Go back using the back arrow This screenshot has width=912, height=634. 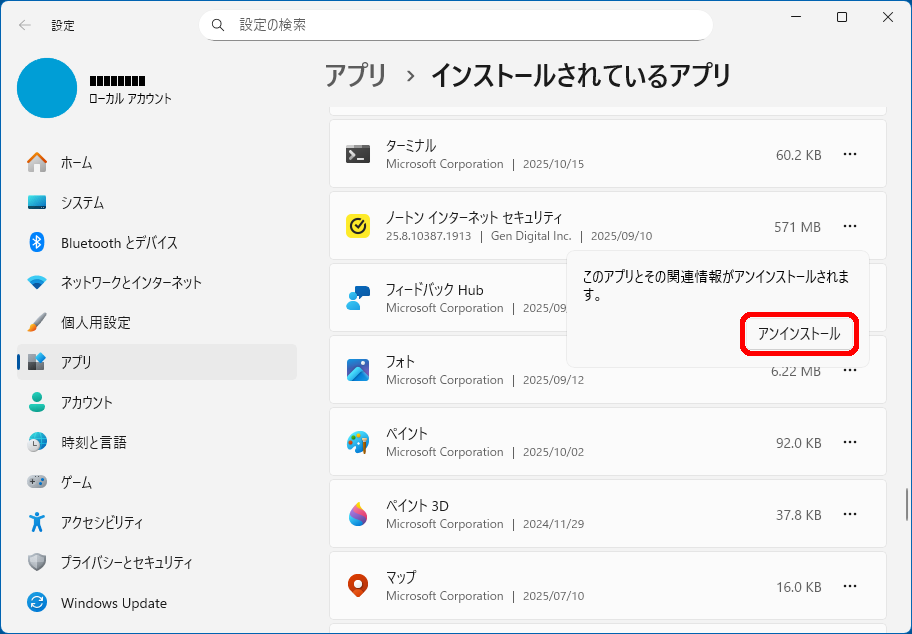click(24, 25)
